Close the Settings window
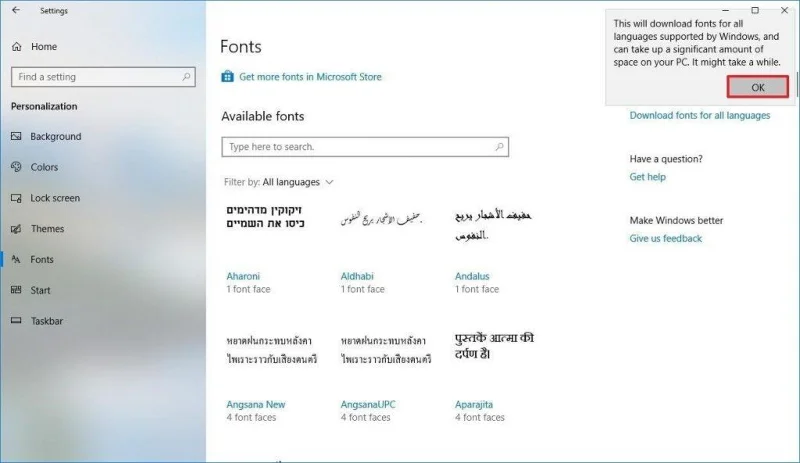This screenshot has width=800, height=463. [785, 10]
